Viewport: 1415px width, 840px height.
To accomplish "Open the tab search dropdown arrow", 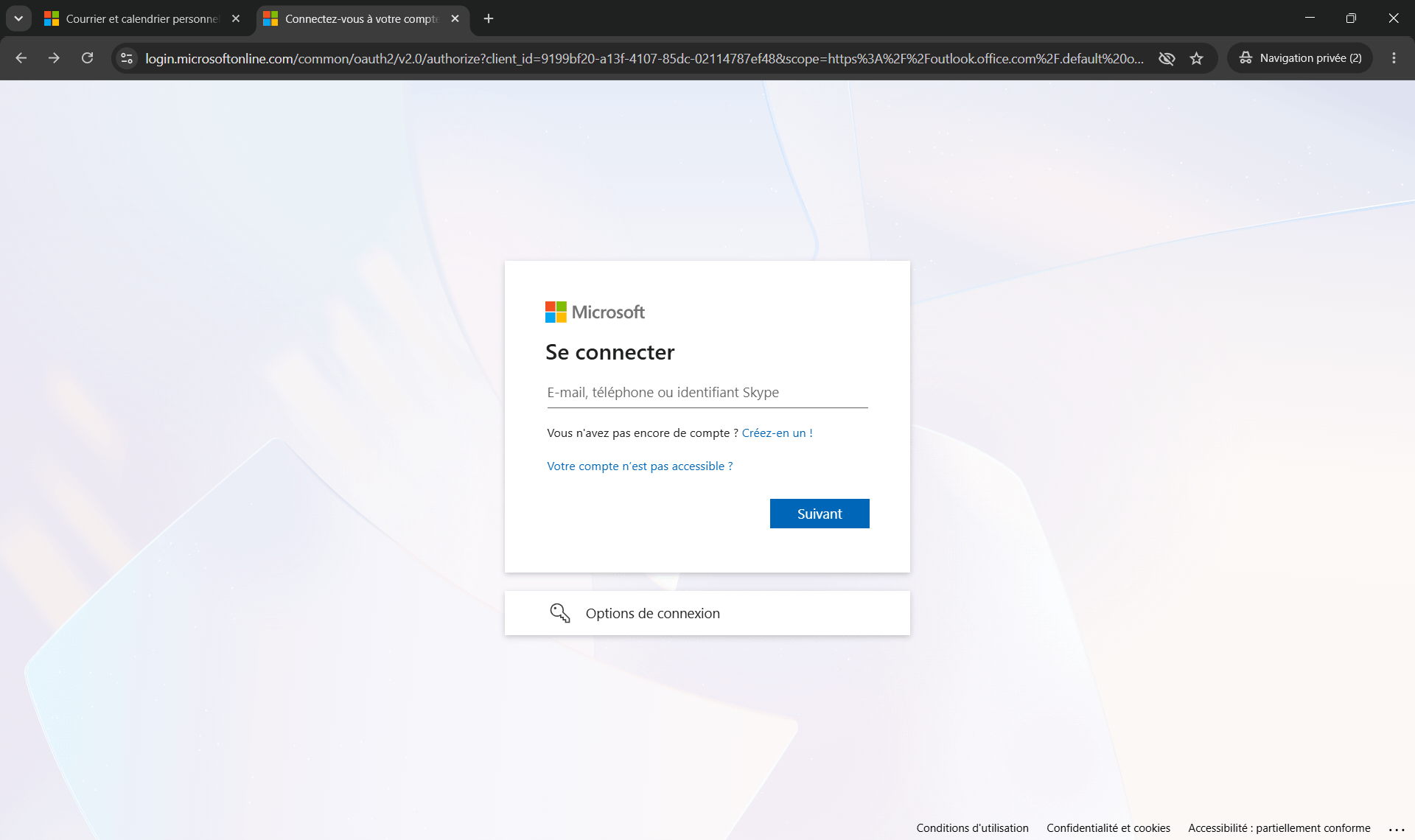I will tap(18, 18).
